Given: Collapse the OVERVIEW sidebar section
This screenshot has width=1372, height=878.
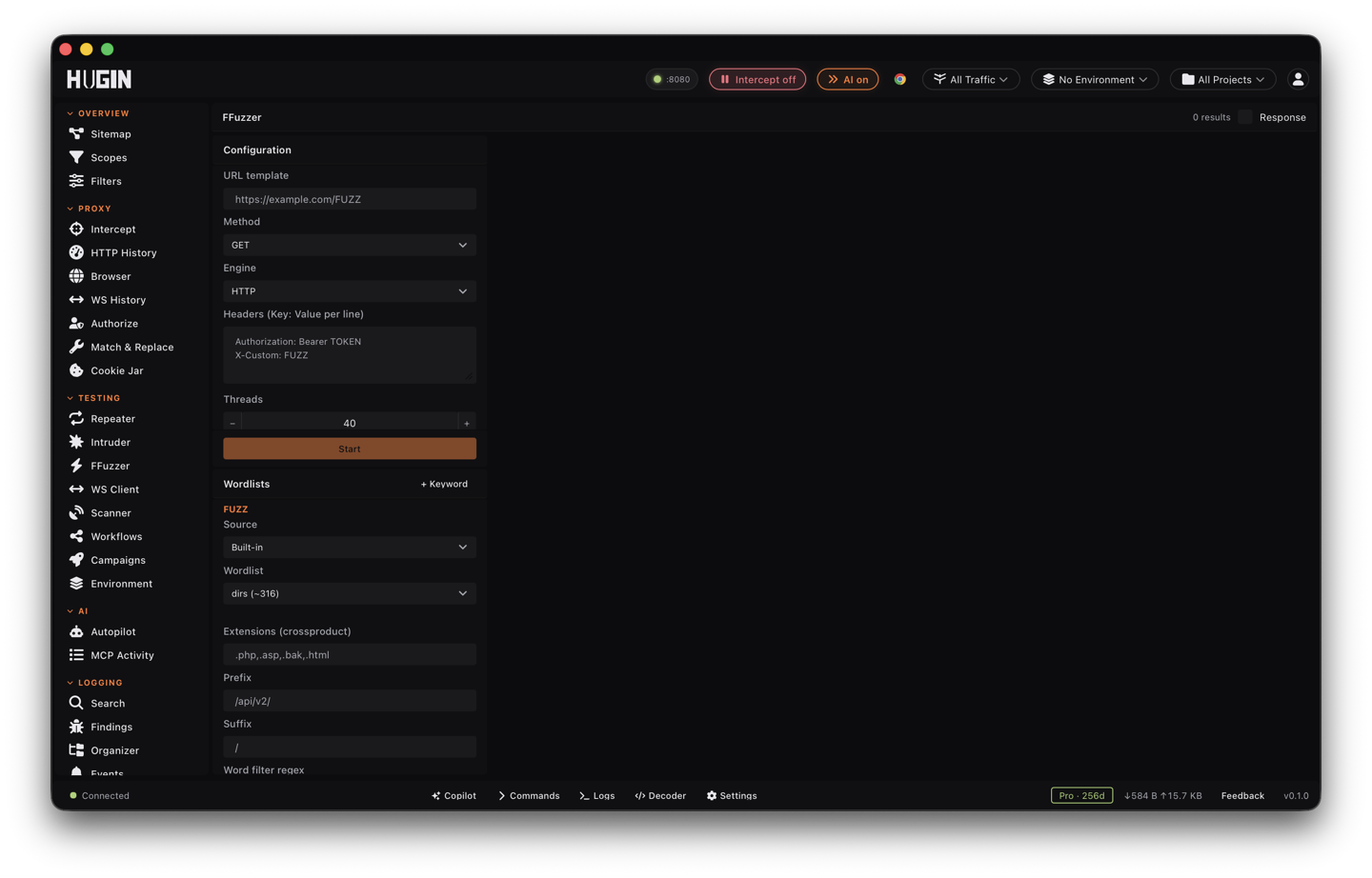Looking at the screenshot, I should pos(98,113).
